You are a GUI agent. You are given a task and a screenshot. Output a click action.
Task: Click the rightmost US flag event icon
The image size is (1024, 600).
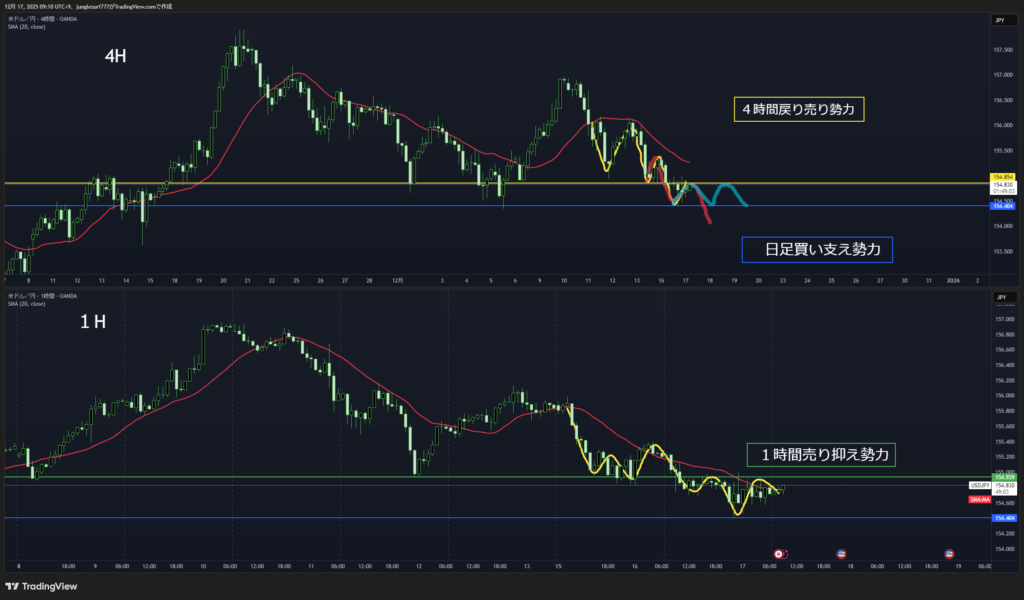(x=949, y=553)
